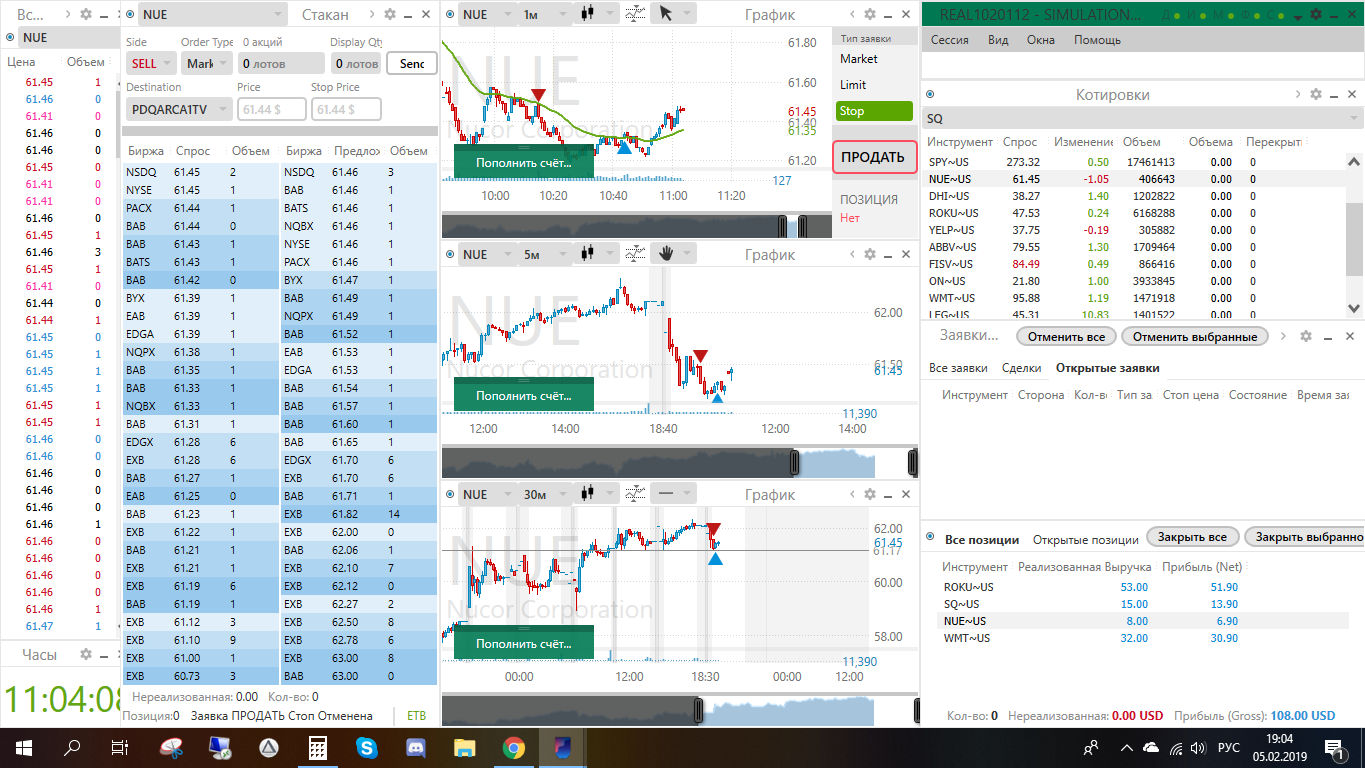Screen dimensions: 1365x768
Task: Click Отменить выбранные button
Action: click(1195, 337)
